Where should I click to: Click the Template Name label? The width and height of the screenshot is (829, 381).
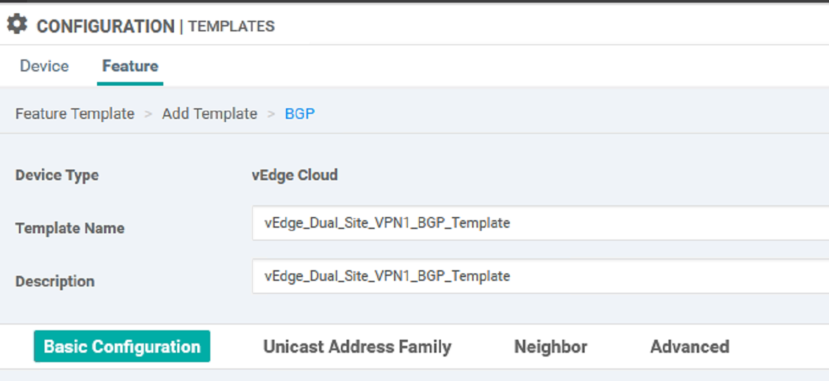tap(70, 228)
